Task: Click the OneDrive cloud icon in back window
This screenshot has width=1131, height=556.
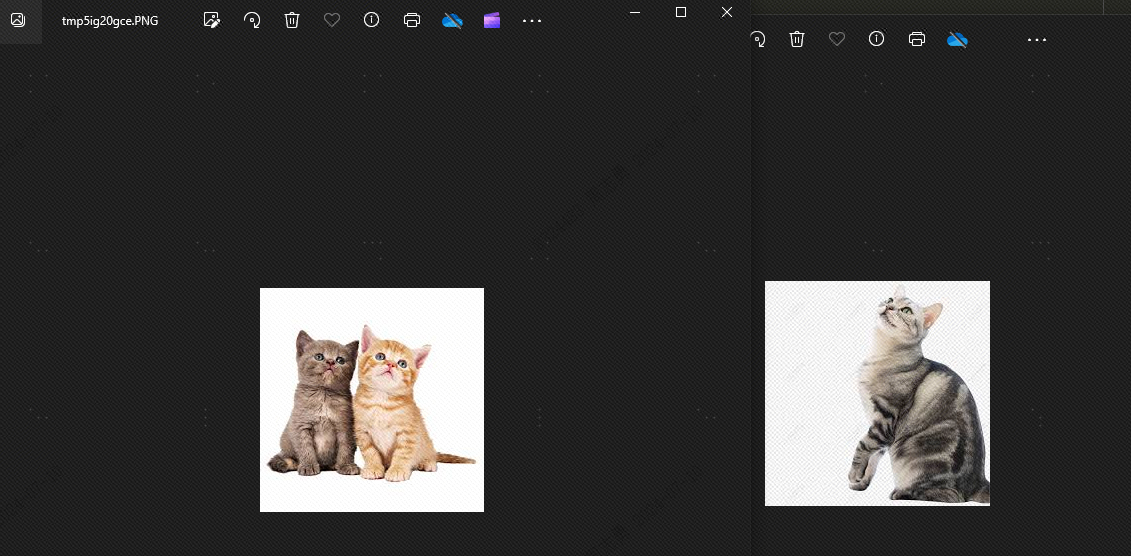Action: click(x=957, y=39)
